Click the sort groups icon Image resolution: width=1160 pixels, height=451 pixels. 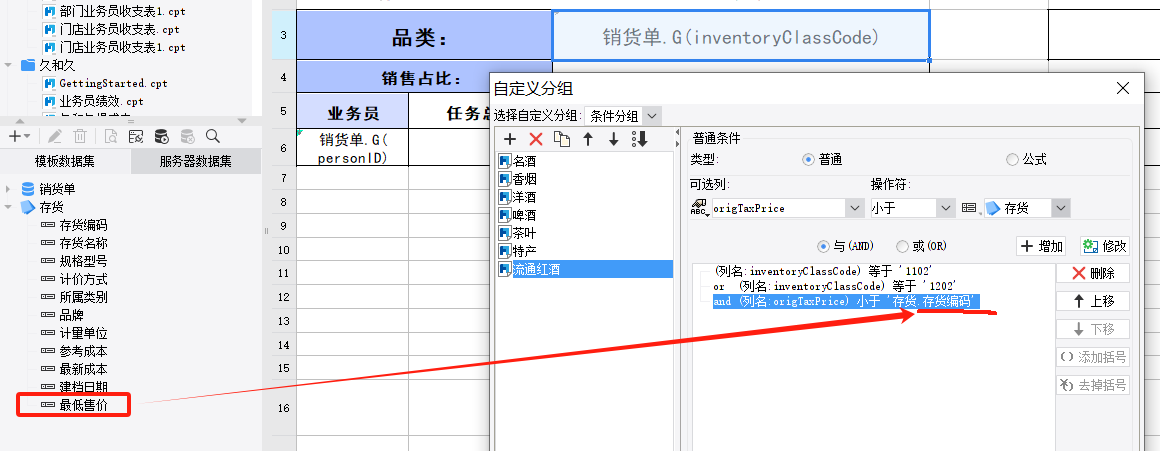[640, 139]
